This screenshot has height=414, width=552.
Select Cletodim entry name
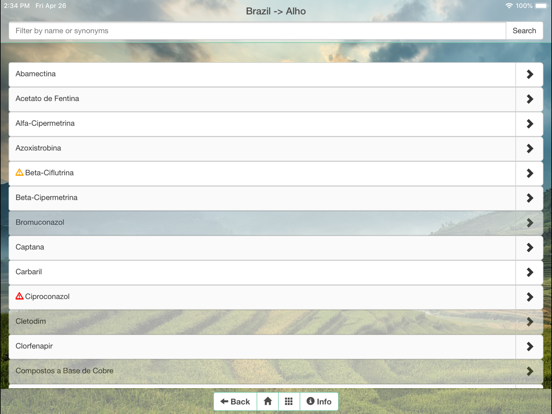[31, 321]
